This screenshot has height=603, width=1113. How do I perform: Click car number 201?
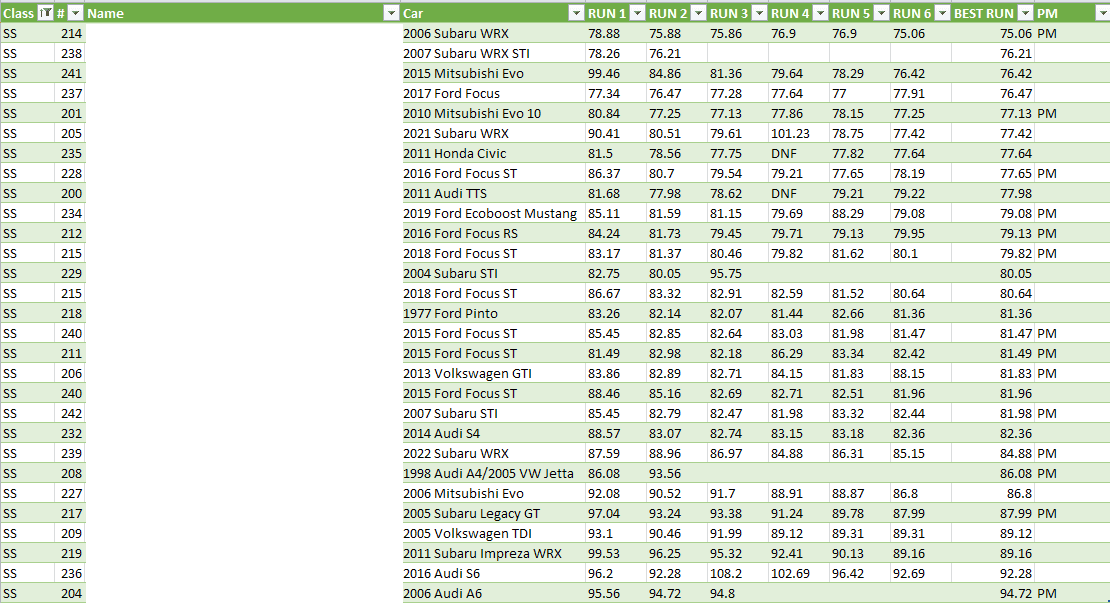[70, 114]
